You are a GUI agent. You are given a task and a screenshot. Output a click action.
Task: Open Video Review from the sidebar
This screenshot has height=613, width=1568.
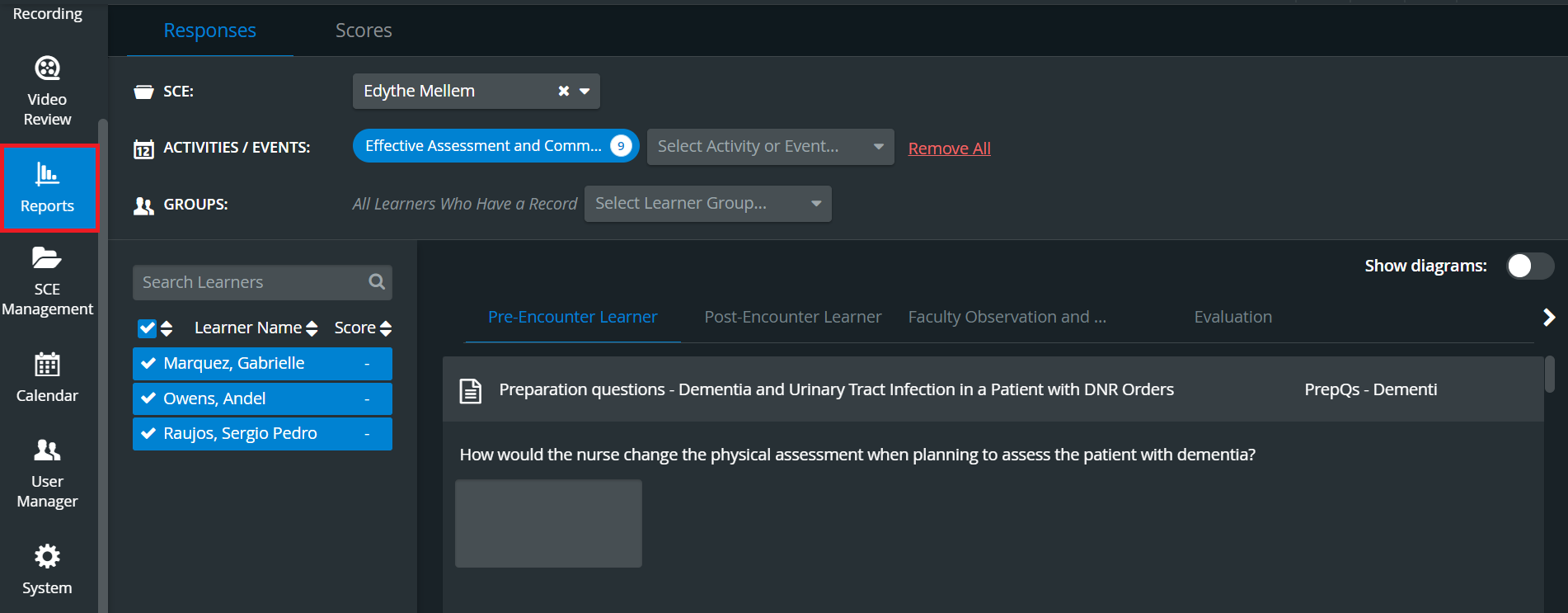pyautogui.click(x=47, y=91)
